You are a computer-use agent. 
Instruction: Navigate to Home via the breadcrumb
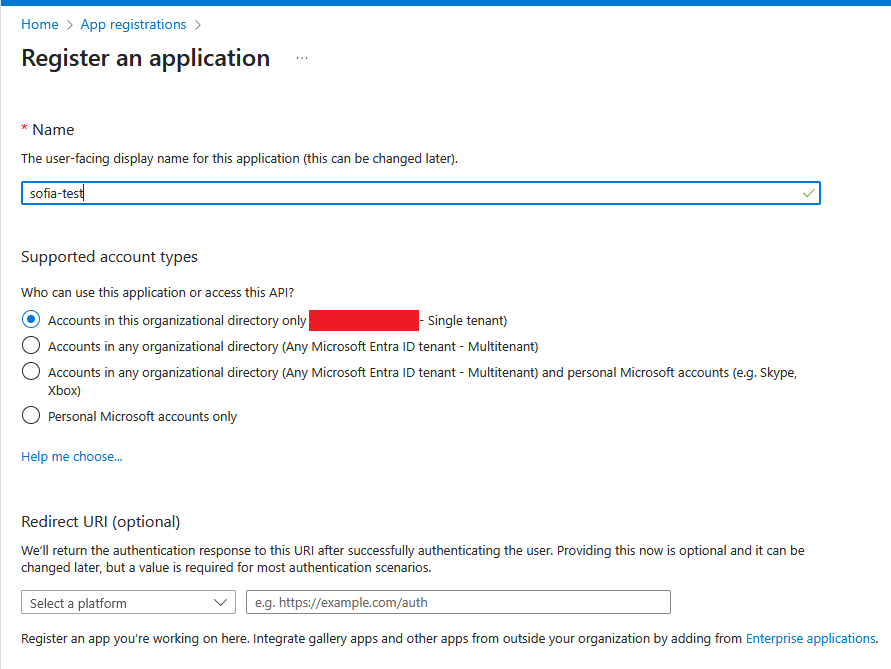pyautogui.click(x=39, y=24)
